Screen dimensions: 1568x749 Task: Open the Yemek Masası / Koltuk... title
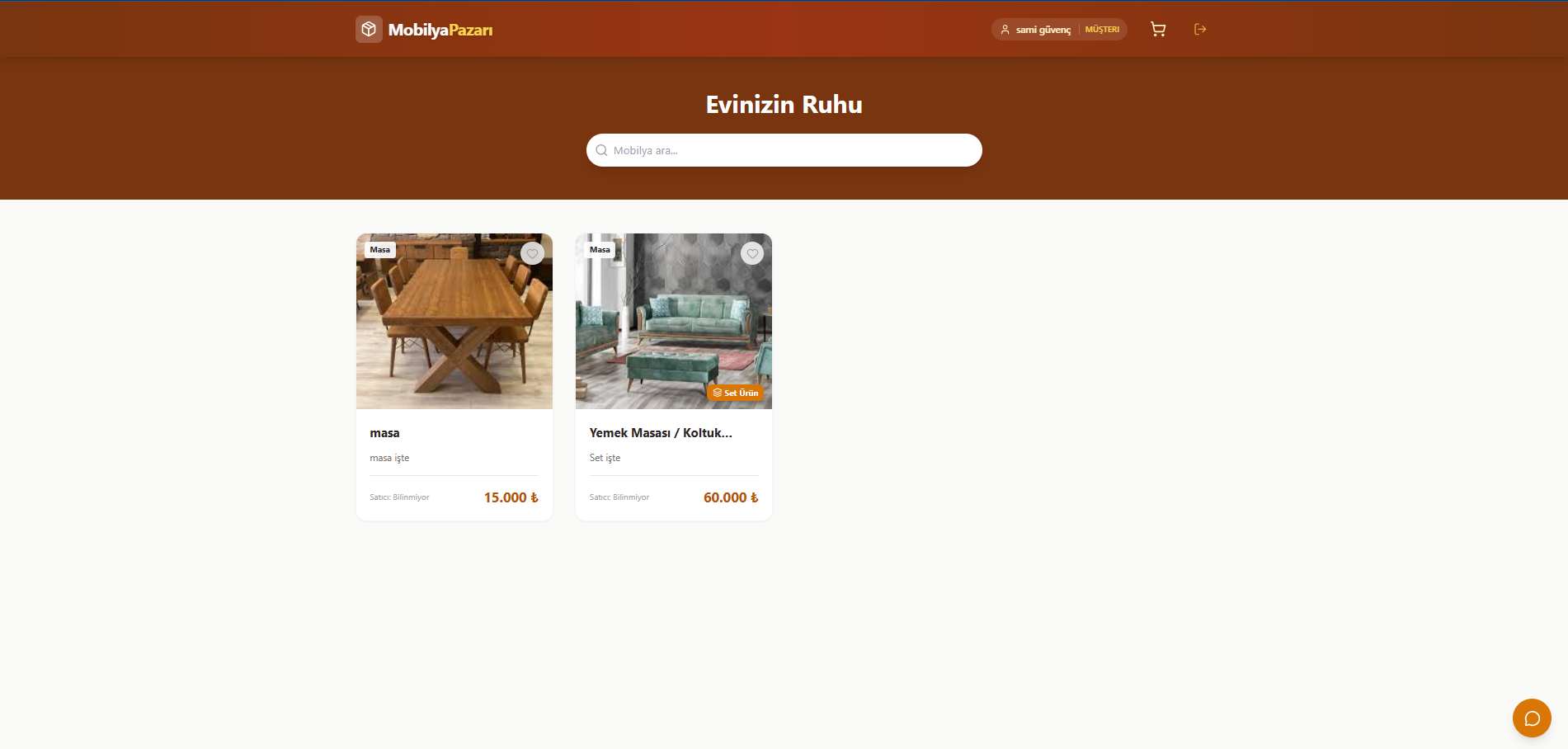tap(660, 433)
